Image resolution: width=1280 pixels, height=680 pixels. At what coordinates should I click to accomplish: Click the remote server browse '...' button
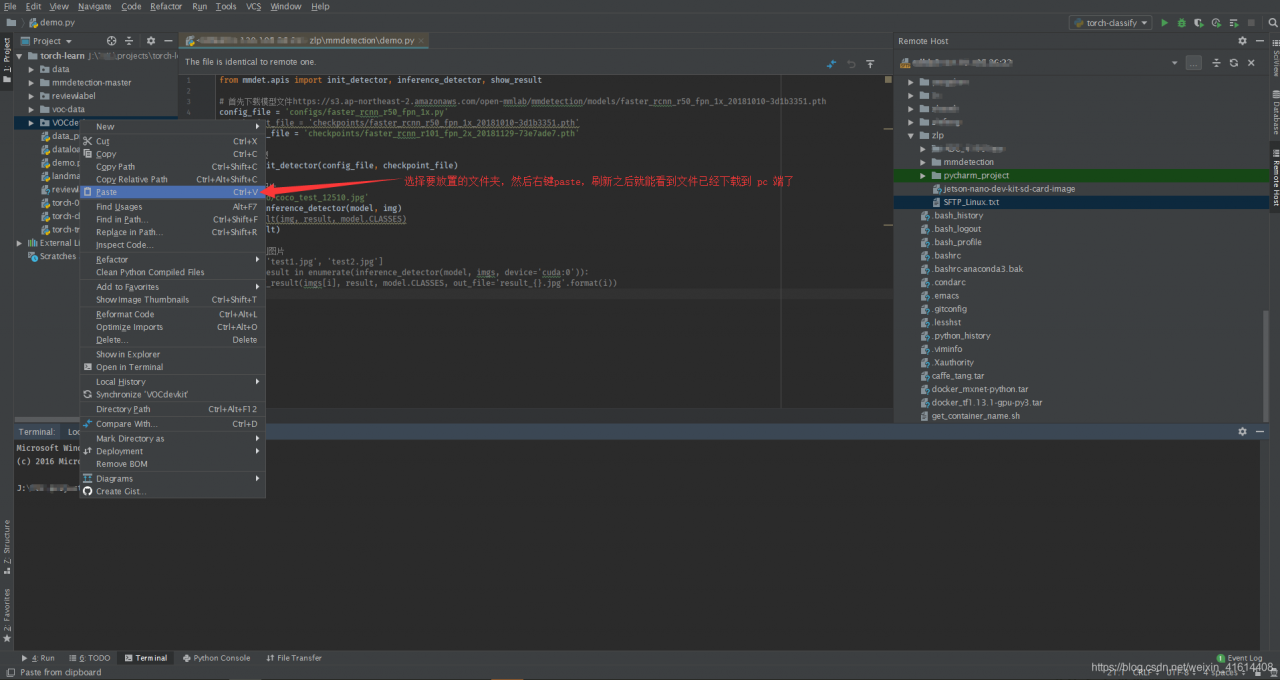[x=1194, y=62]
